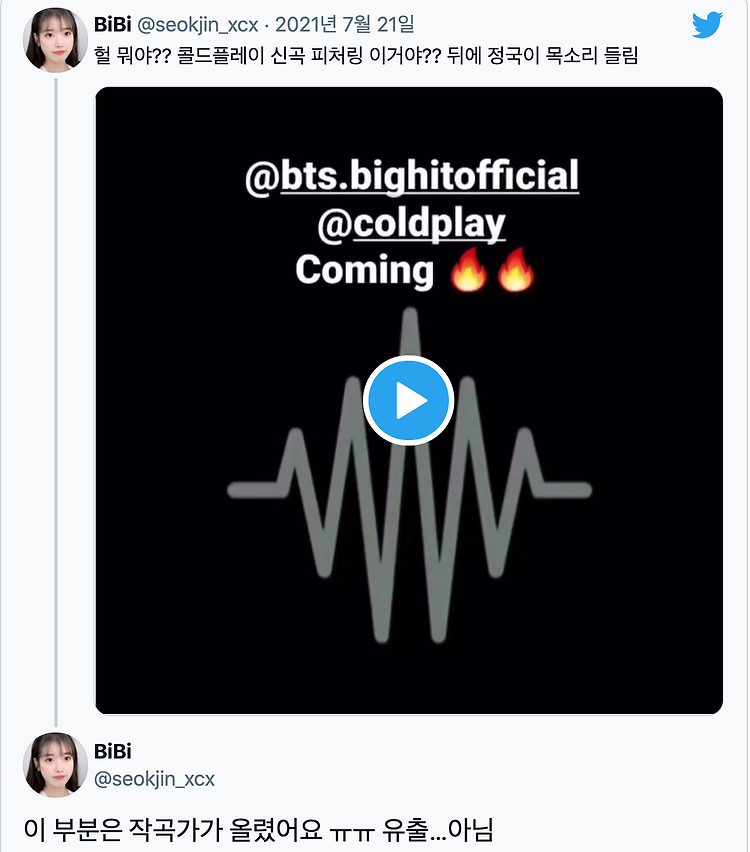Image resolution: width=750 pixels, height=852 pixels.
Task: Click the reply text about 작곡가
Action: pyautogui.click(x=258, y=830)
